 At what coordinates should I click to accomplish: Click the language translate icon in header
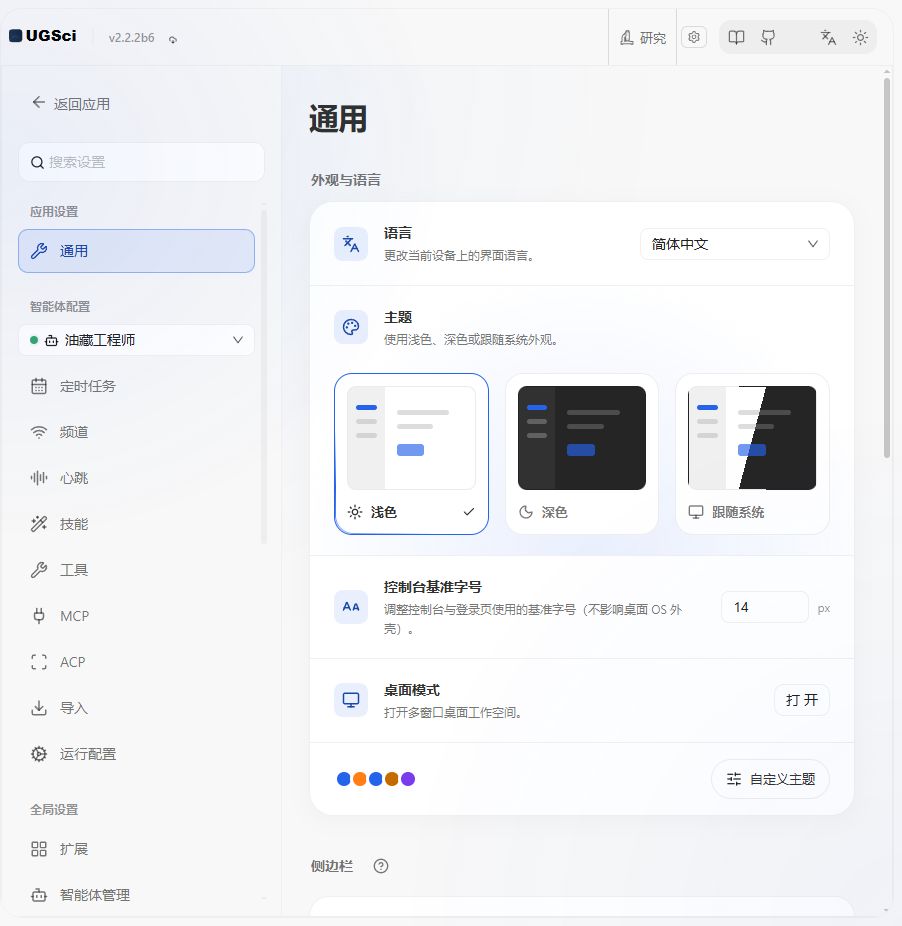(828, 38)
